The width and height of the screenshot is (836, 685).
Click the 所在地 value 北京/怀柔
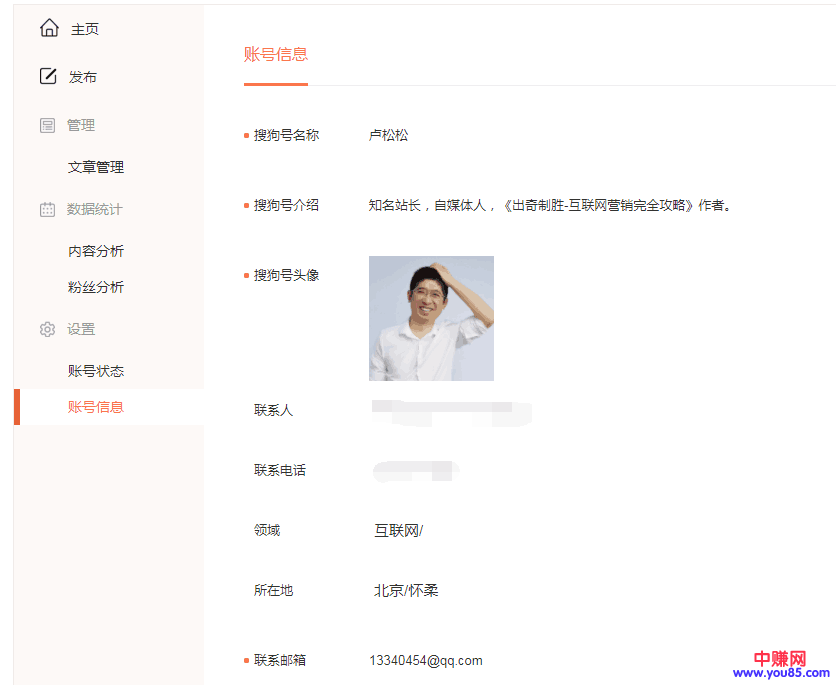tap(406, 590)
